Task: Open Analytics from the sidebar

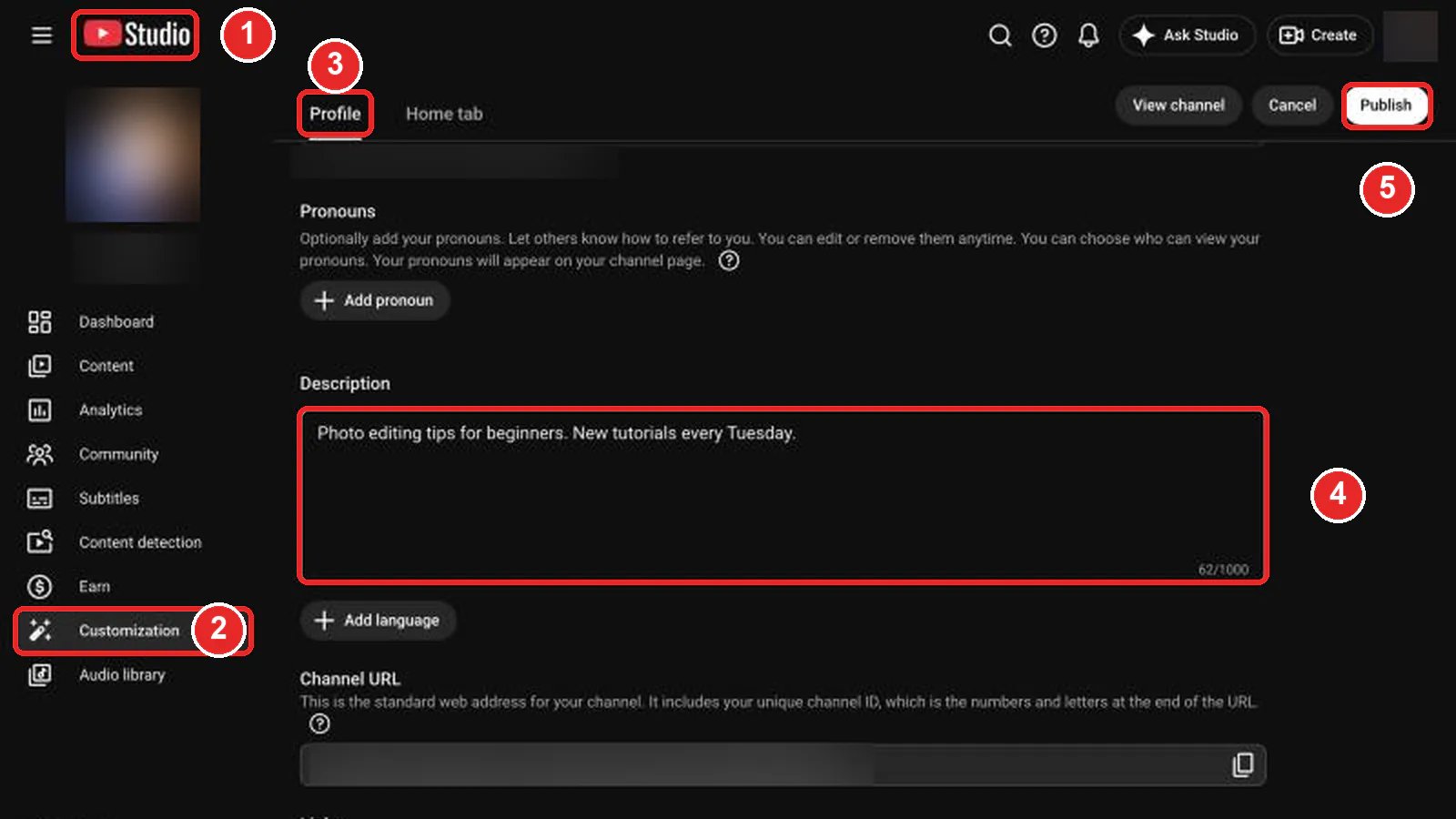Action: [x=110, y=410]
